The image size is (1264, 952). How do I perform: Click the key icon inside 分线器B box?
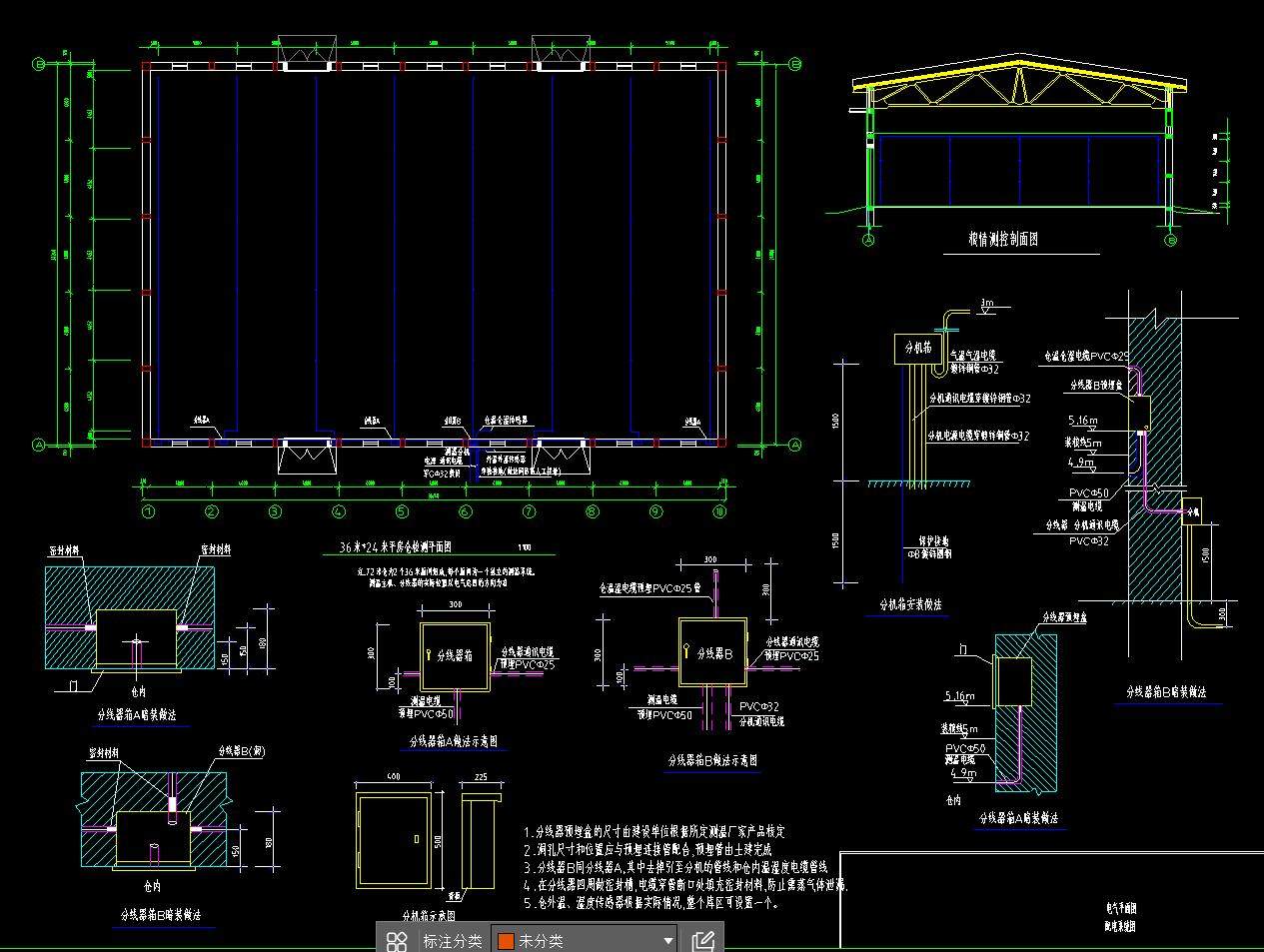687,651
